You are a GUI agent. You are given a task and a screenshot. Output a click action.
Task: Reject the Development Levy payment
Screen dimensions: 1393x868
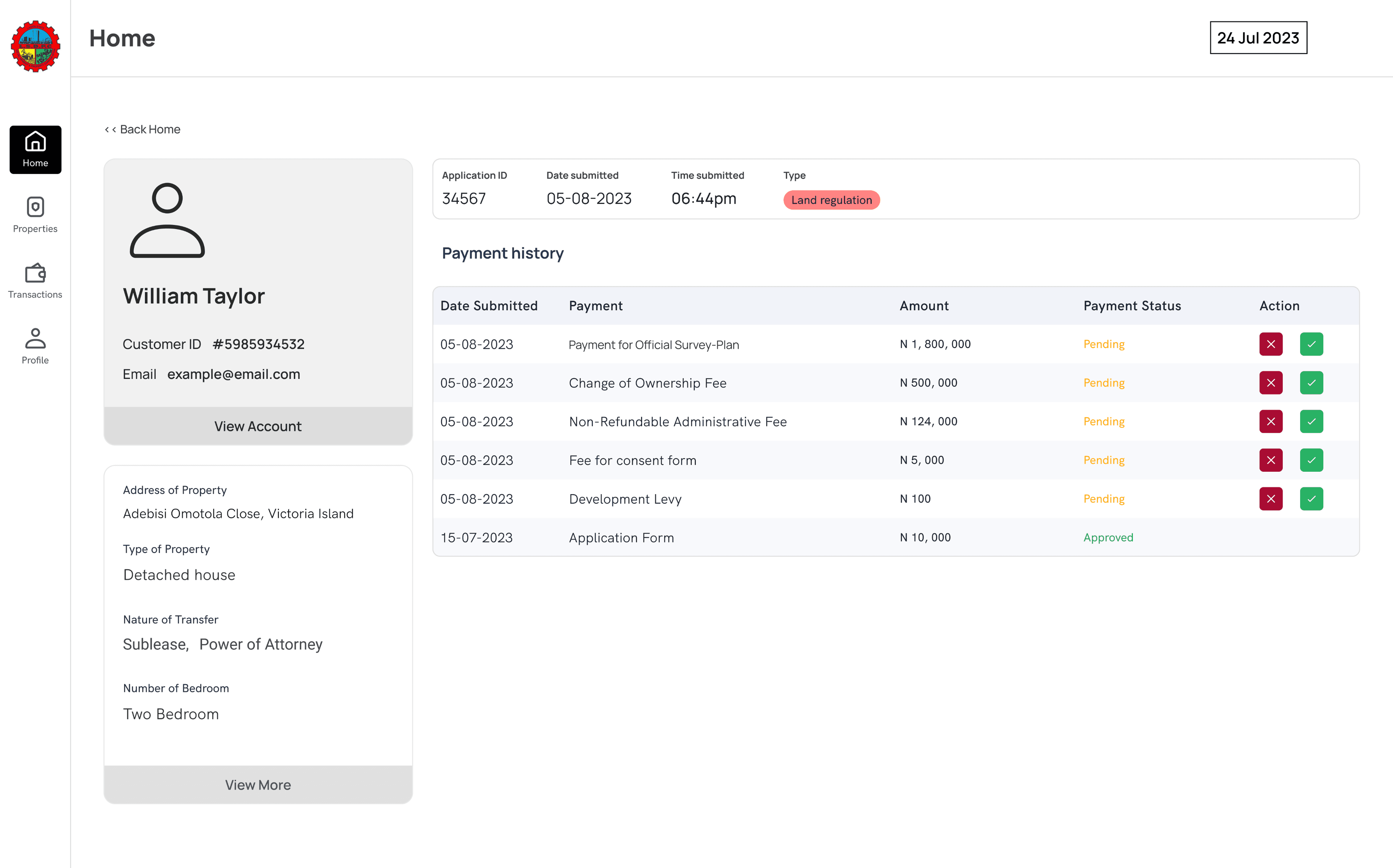[x=1271, y=498]
